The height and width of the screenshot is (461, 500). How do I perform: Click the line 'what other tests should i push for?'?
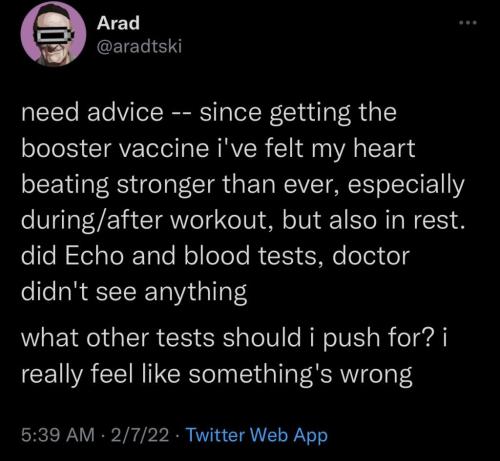(234, 338)
